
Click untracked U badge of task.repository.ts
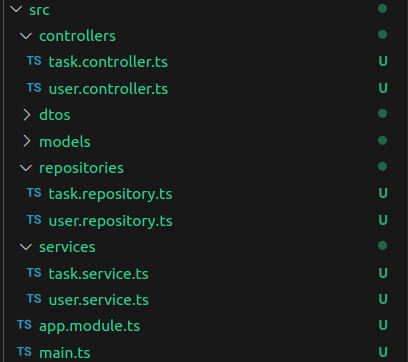point(383,193)
